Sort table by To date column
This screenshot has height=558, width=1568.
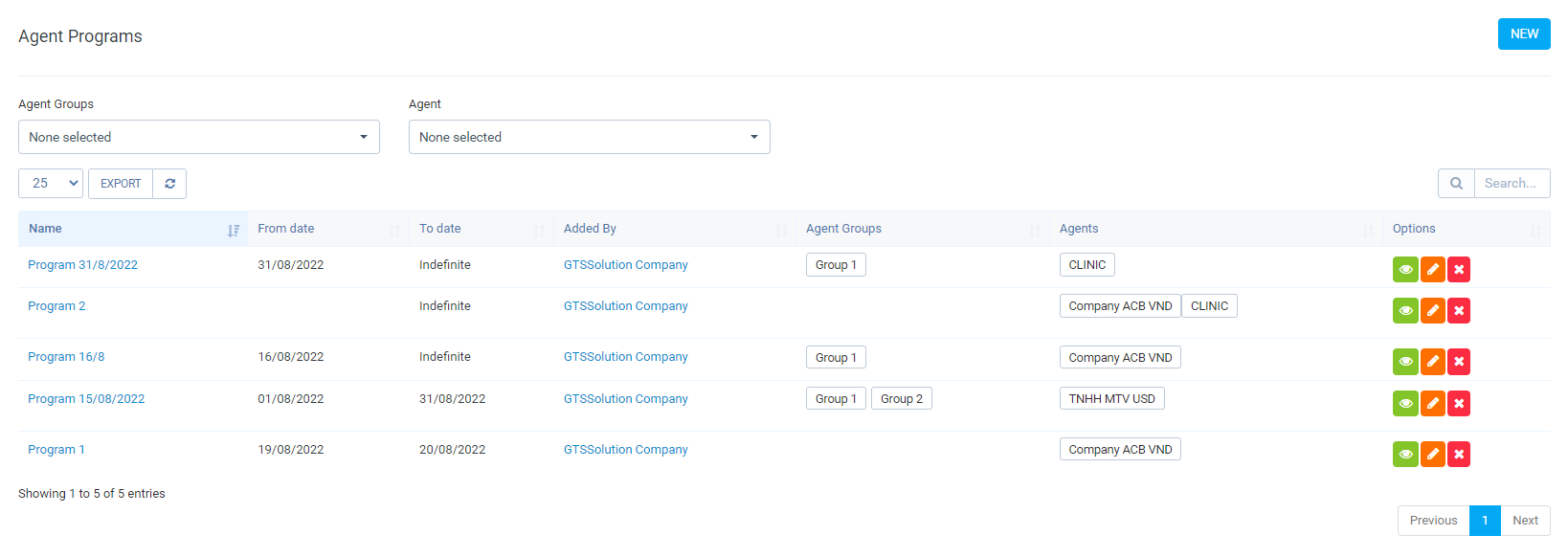pyautogui.click(x=482, y=229)
